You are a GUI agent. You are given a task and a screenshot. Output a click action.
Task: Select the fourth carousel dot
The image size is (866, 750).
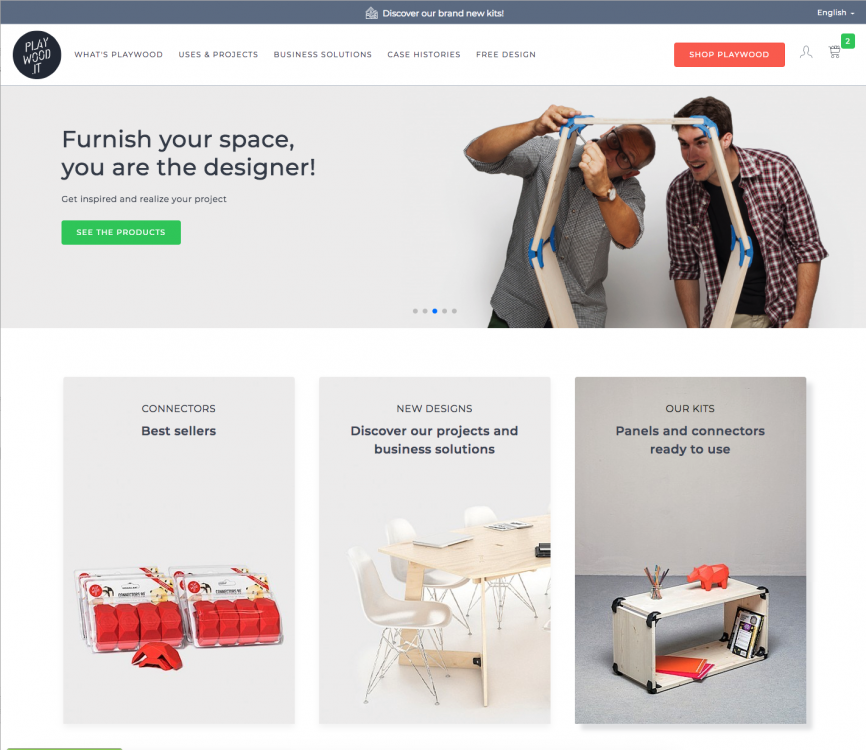[x=445, y=311]
